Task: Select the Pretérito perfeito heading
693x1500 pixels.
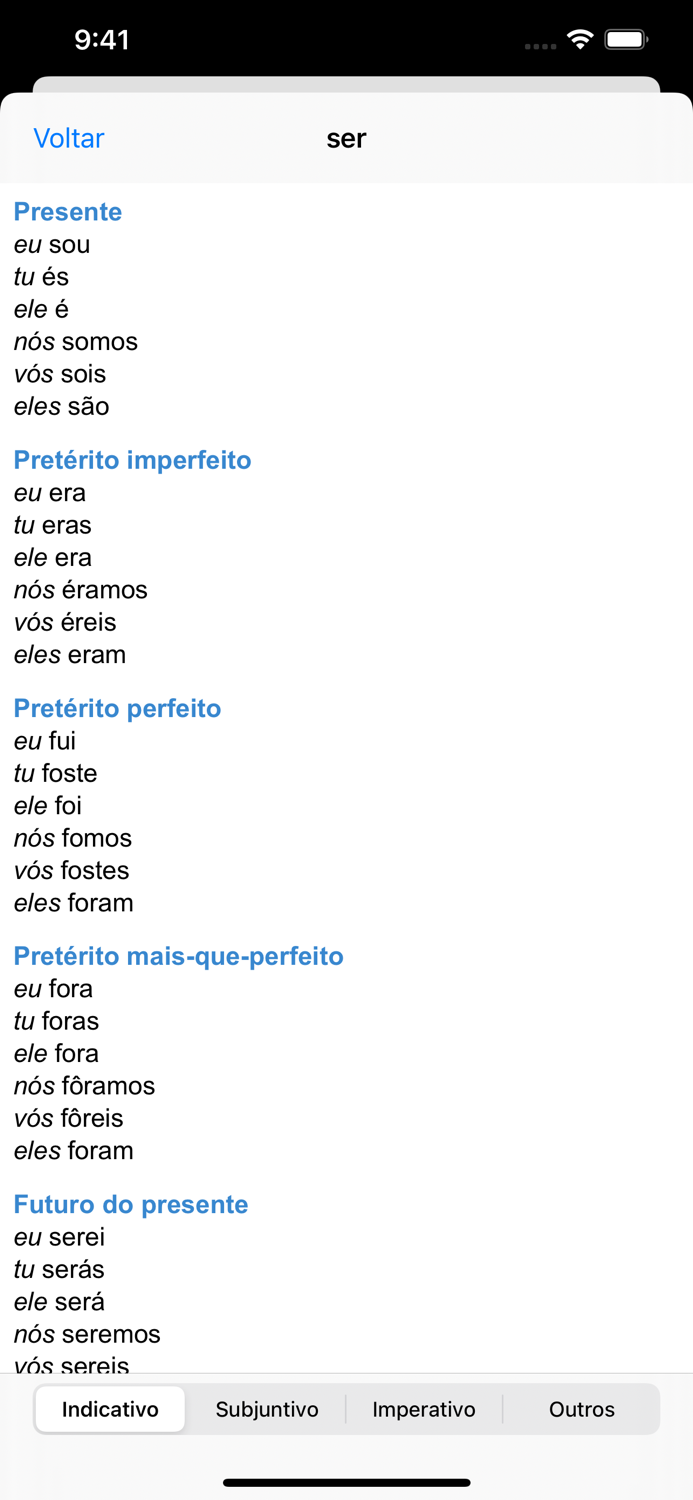Action: point(117,708)
